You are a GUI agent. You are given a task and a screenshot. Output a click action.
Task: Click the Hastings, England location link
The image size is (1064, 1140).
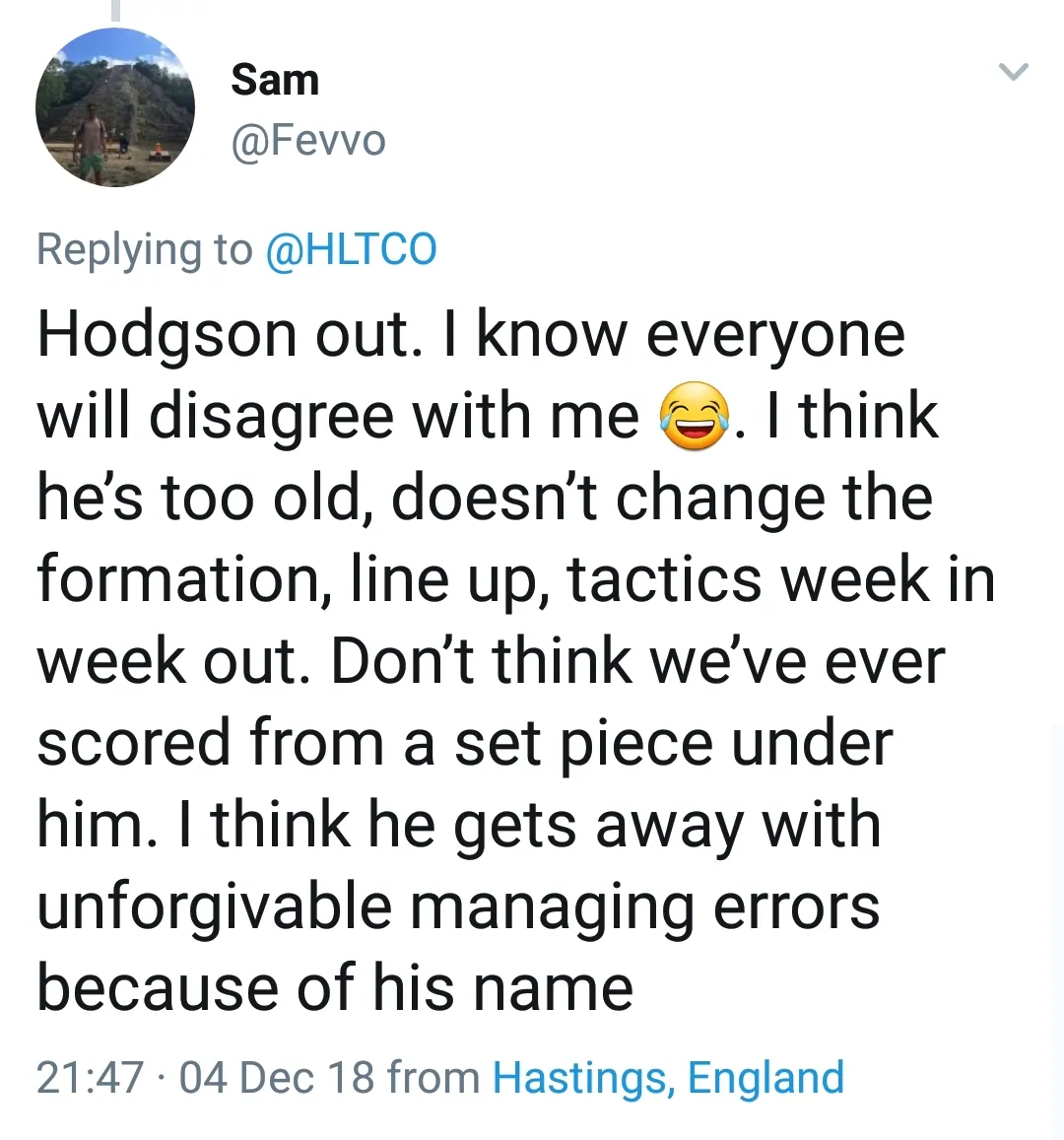tap(668, 1077)
